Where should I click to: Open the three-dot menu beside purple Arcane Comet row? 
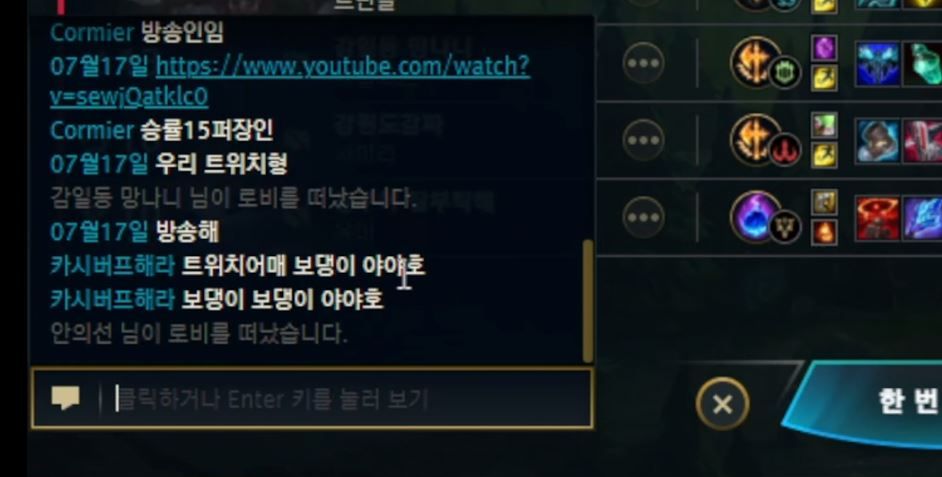[x=643, y=217]
